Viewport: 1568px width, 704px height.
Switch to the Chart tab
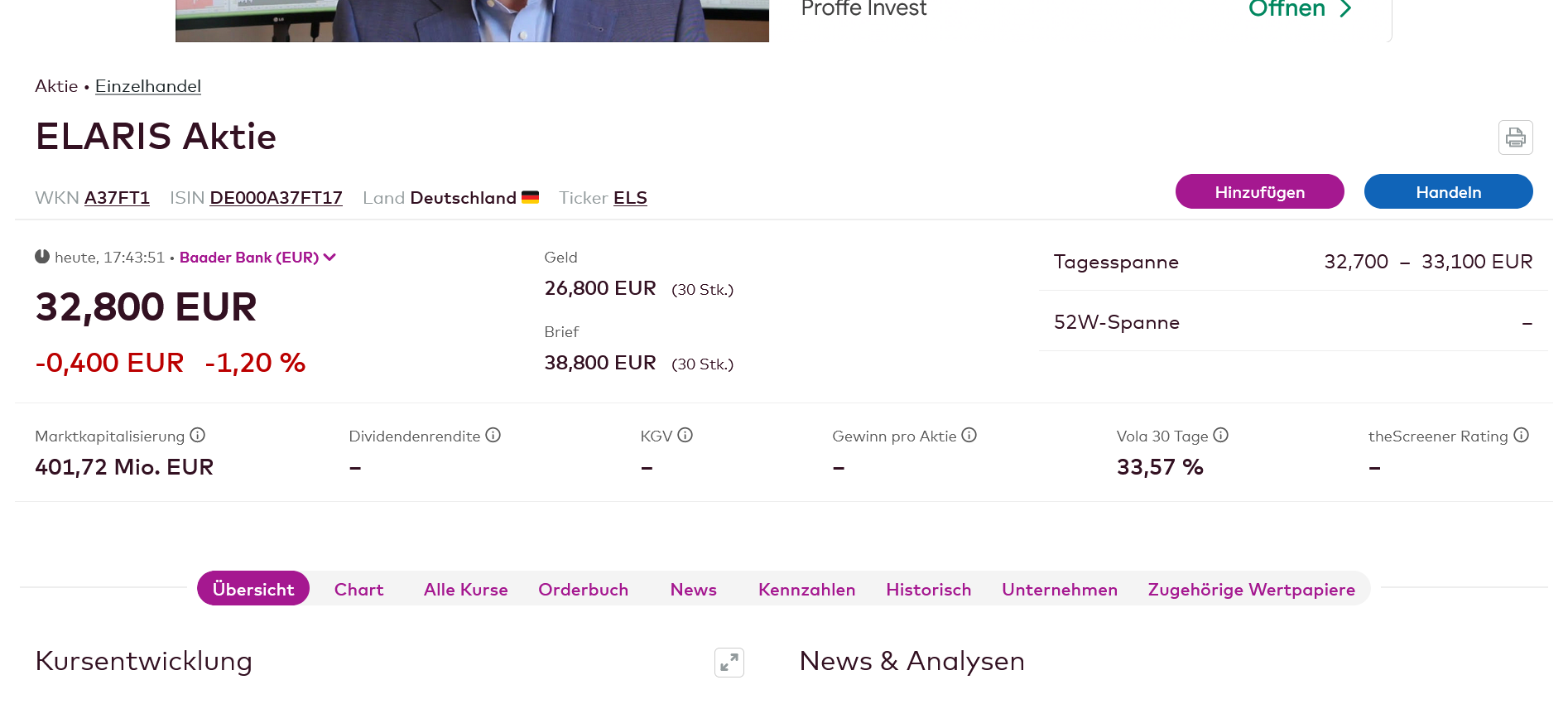point(358,590)
